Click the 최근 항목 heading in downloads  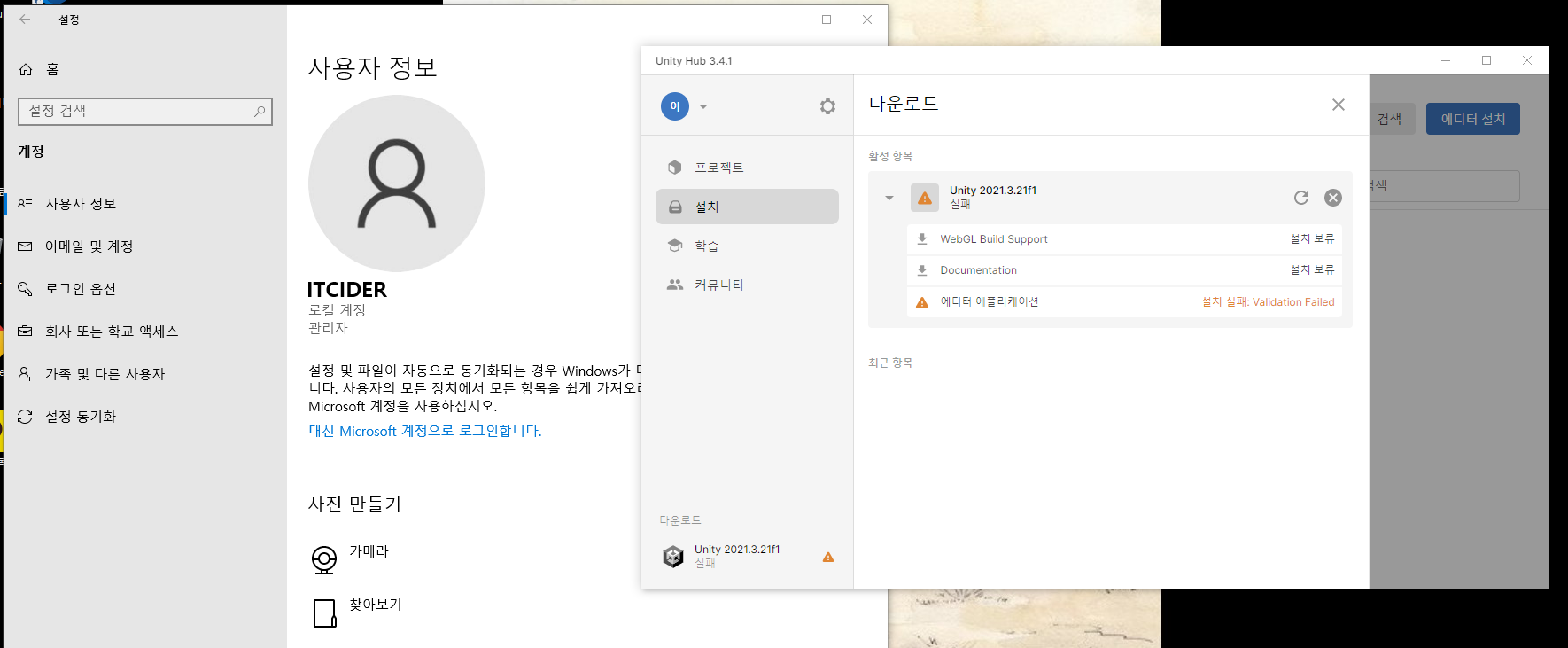(890, 363)
